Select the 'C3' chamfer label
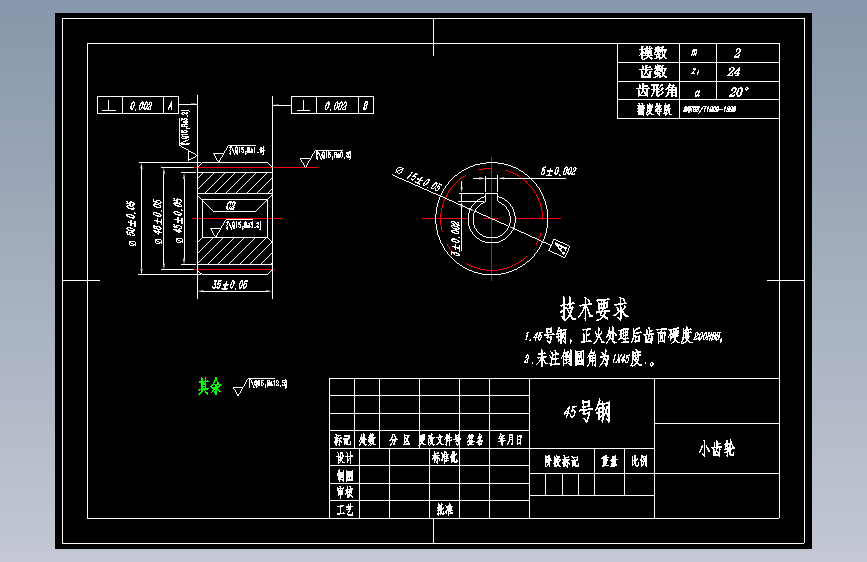 (231, 206)
